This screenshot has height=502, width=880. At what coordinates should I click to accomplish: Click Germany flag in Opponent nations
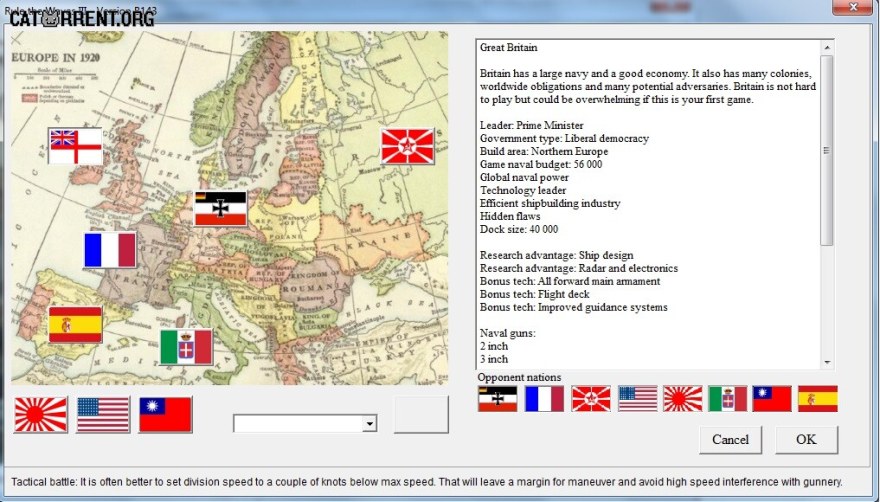click(498, 399)
